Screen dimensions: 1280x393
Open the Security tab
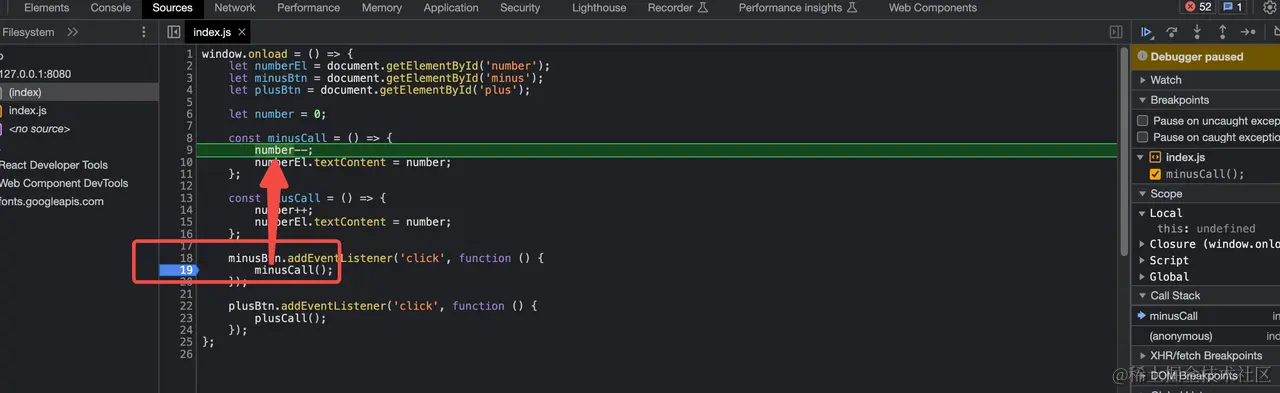tap(520, 8)
